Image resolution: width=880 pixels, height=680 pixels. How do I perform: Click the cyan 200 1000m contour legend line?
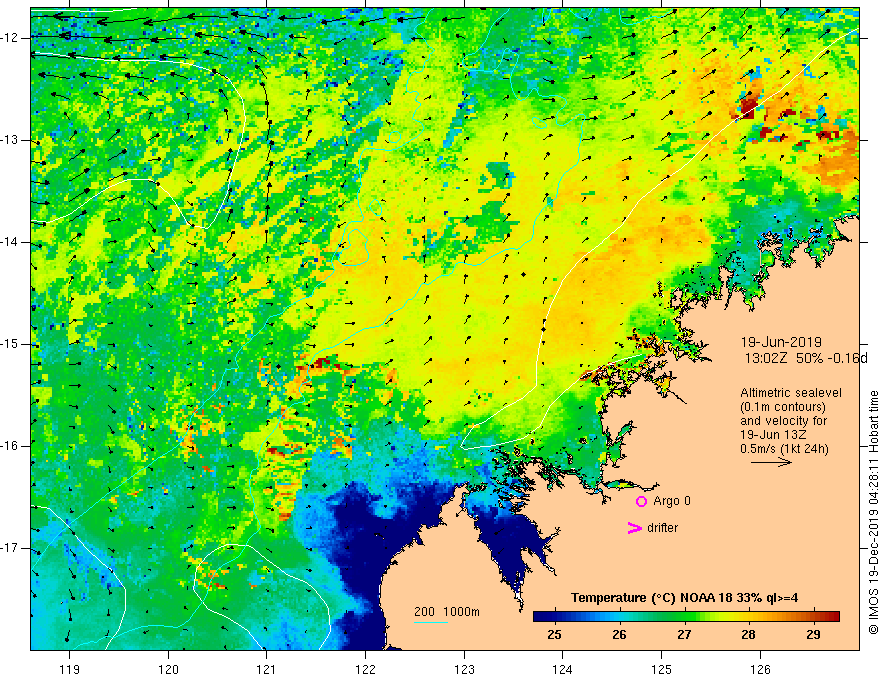(x=430, y=622)
